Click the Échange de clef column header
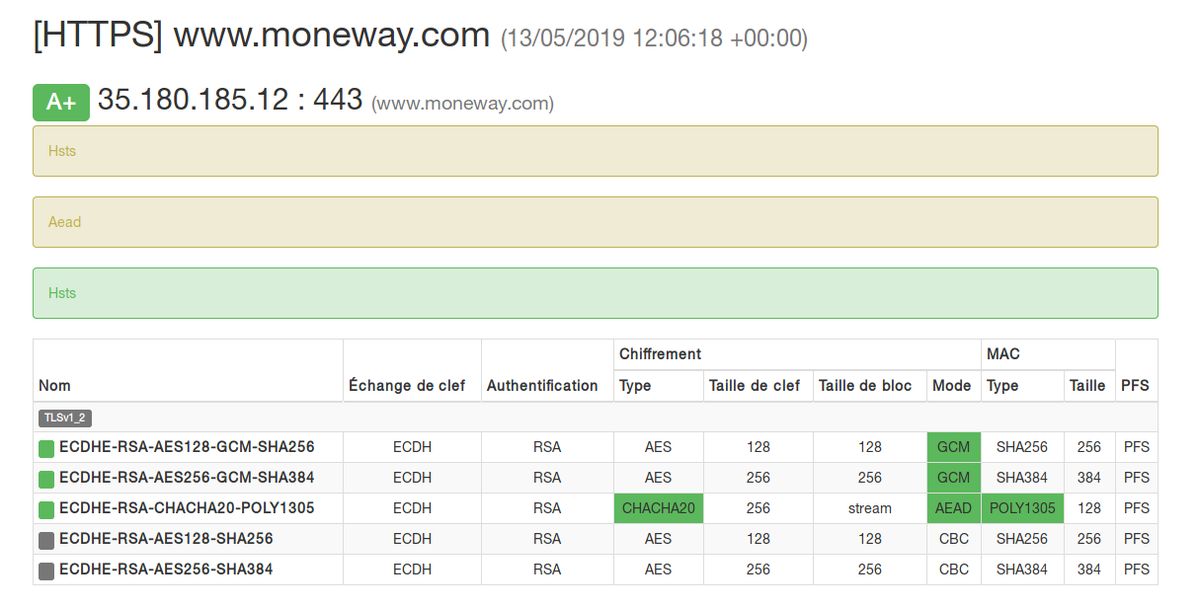Screen dimensions: 1200x608 407,386
